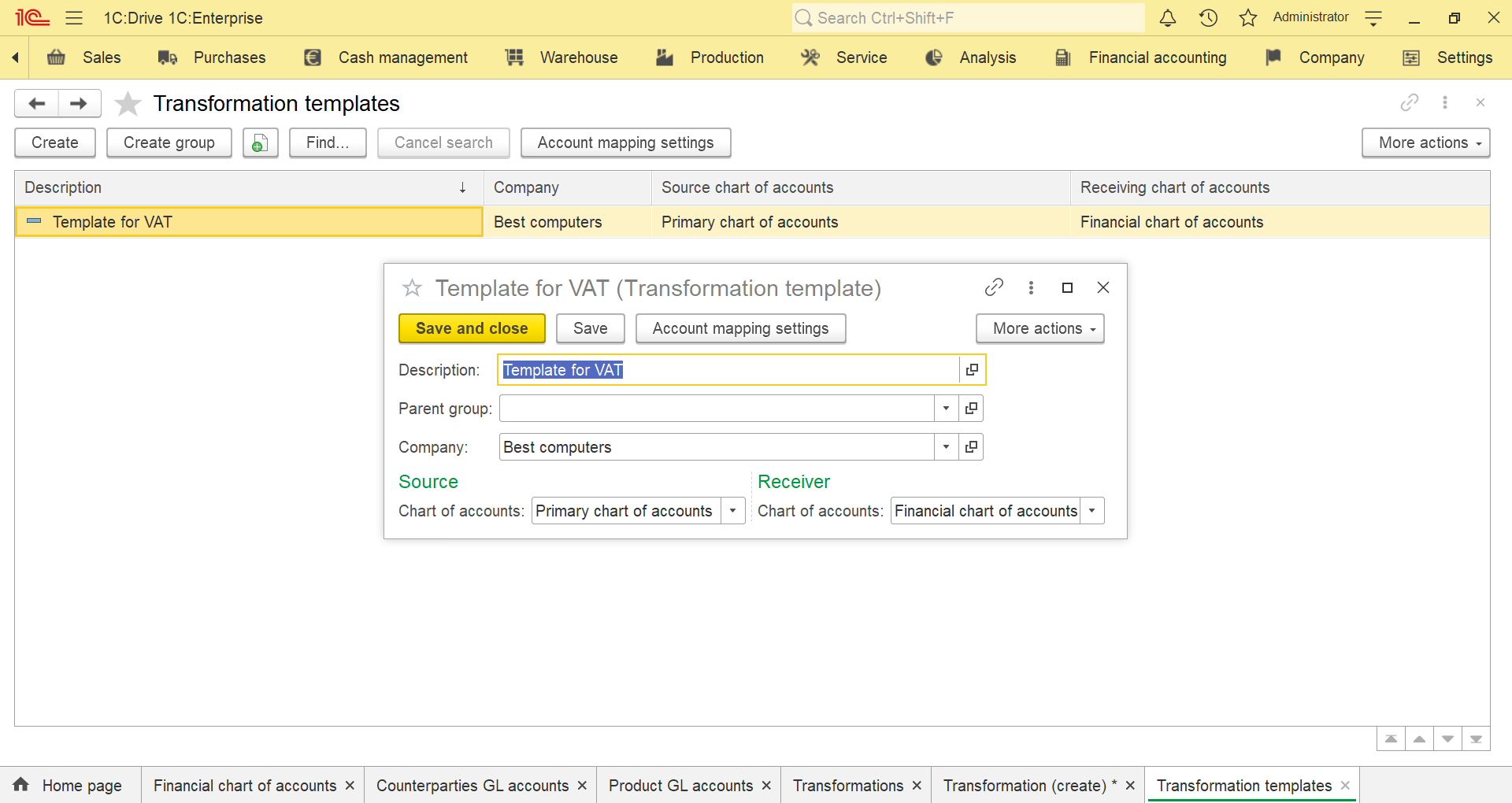This screenshot has height=803, width=1512.
Task: Open Service section
Action: [x=843, y=57]
